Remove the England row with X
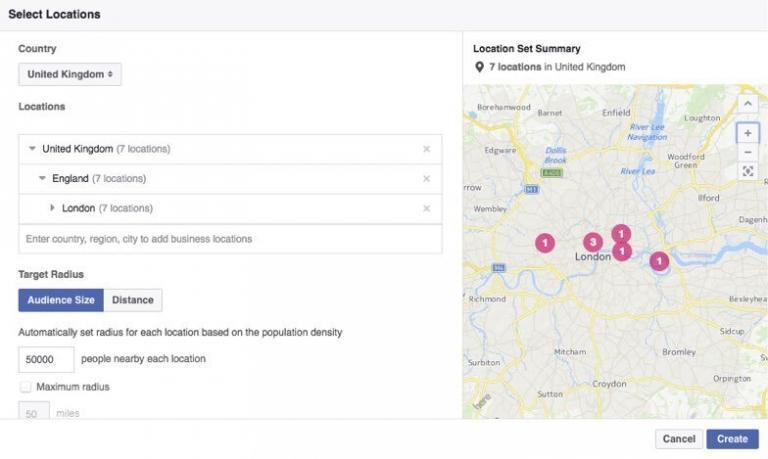Screen dimensions: 768x459 (x=426, y=179)
